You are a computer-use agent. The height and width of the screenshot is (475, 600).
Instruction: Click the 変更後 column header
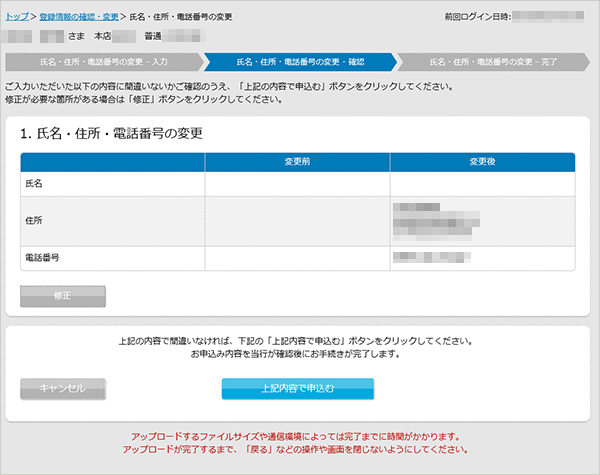(x=482, y=161)
